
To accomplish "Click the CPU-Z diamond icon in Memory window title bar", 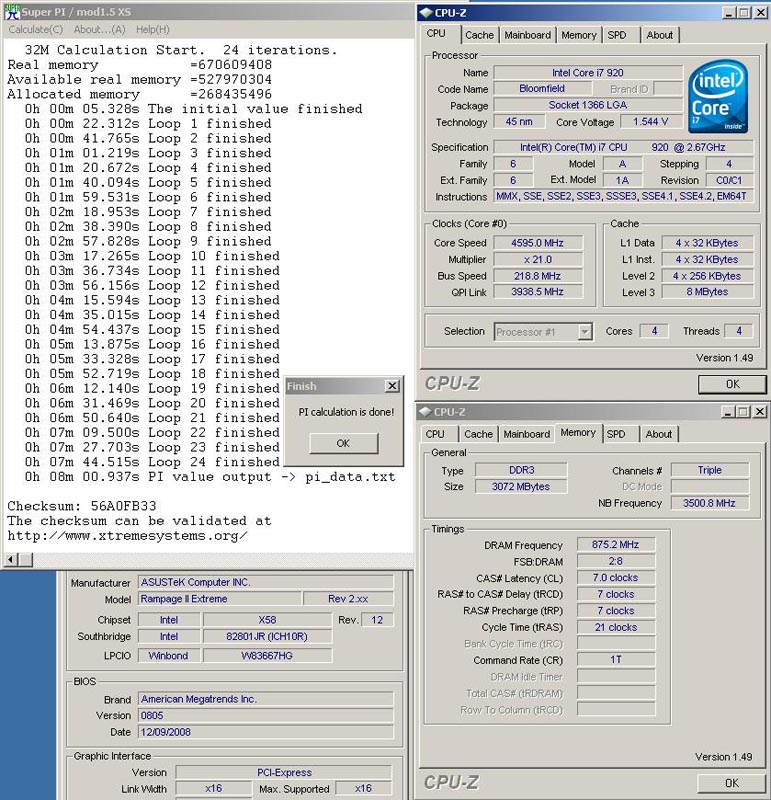I will (425, 412).
